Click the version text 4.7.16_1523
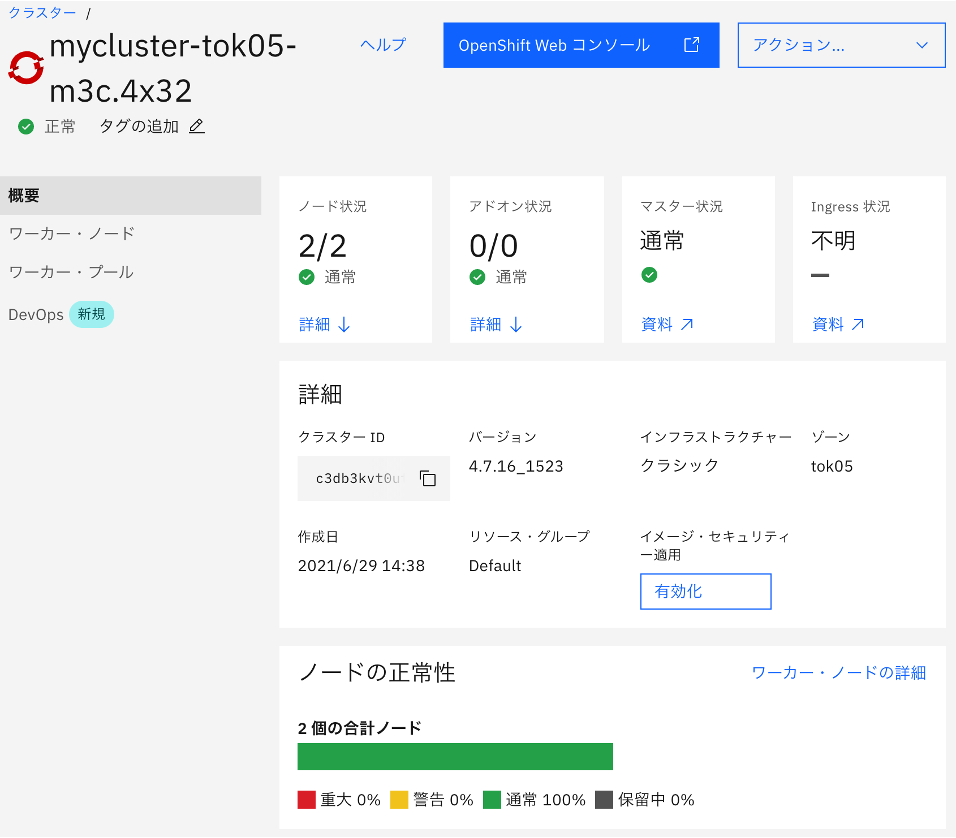The image size is (956, 838). tap(516, 467)
